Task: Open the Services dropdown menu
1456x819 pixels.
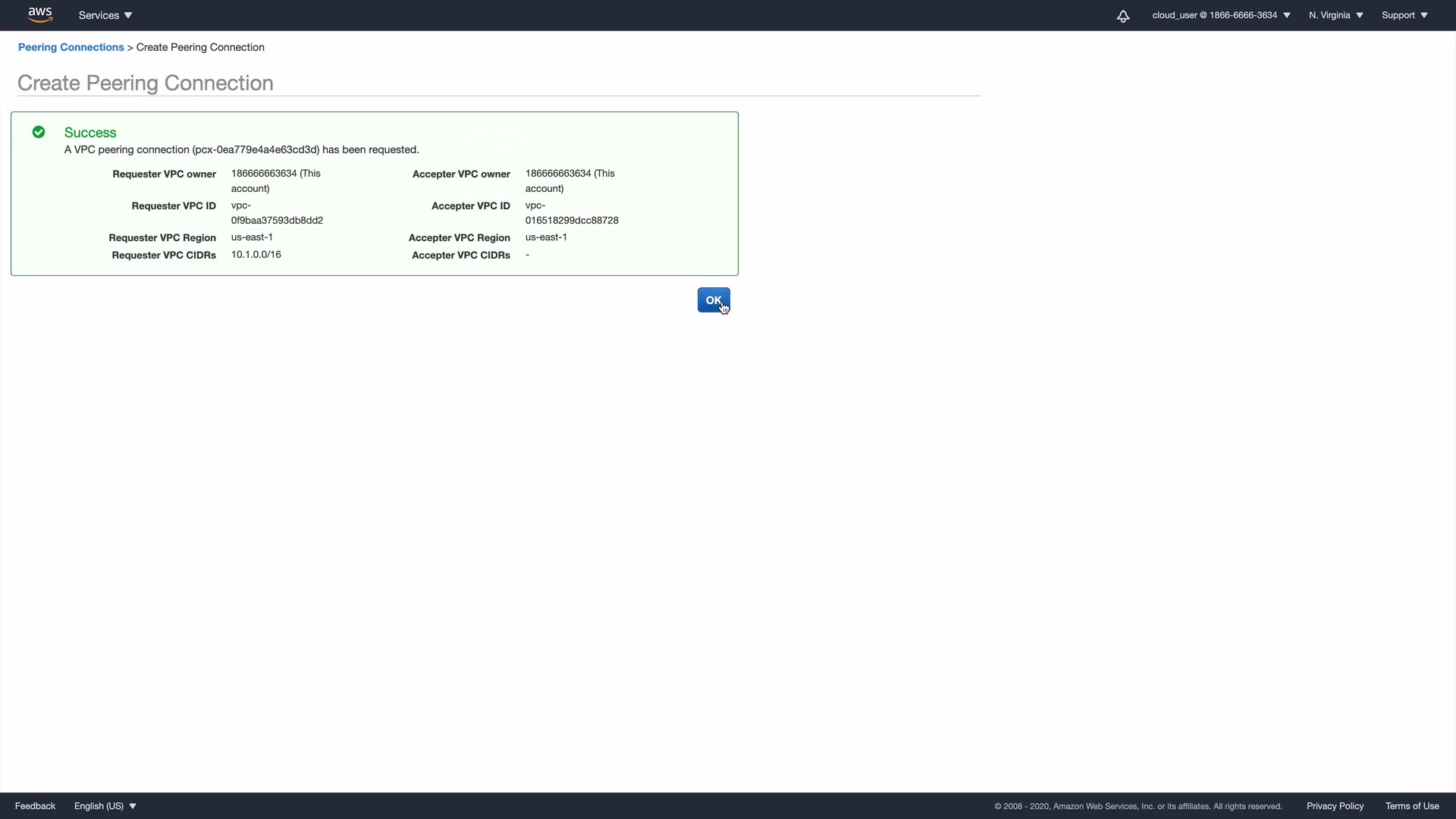Action: click(x=105, y=15)
